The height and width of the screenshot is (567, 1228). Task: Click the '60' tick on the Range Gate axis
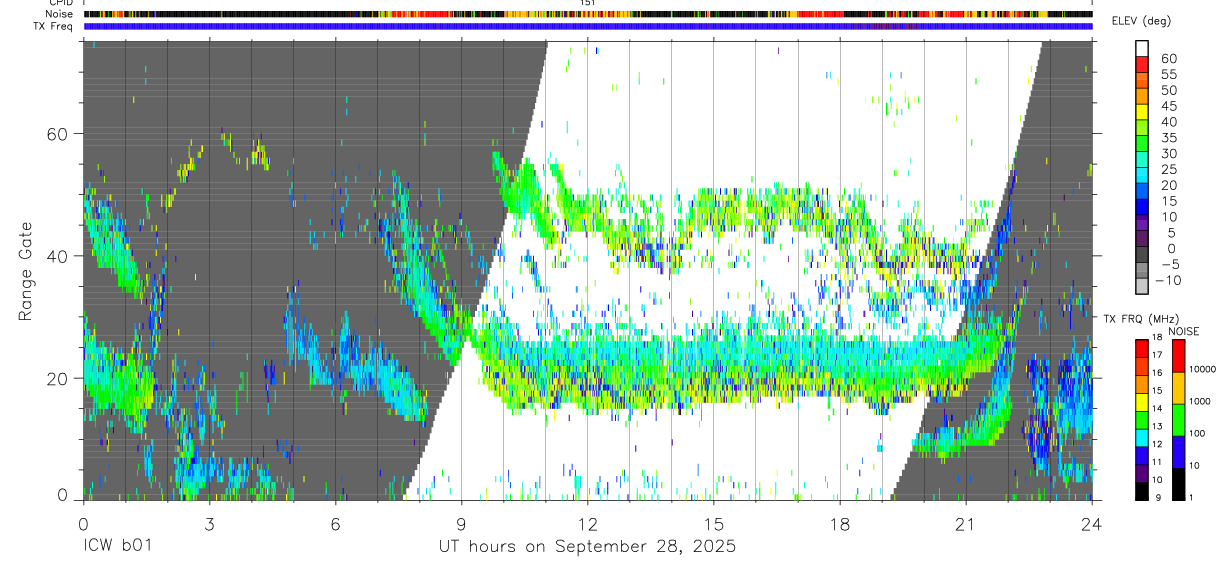[x=58, y=134]
